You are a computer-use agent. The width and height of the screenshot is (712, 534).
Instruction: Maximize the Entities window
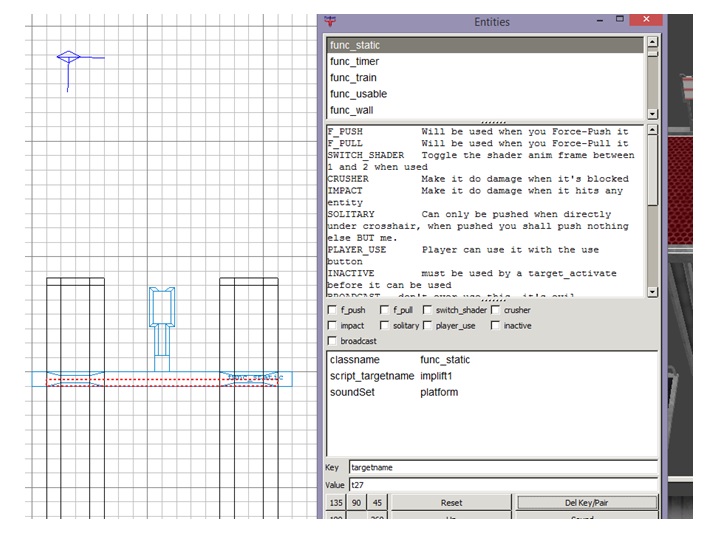tap(620, 19)
